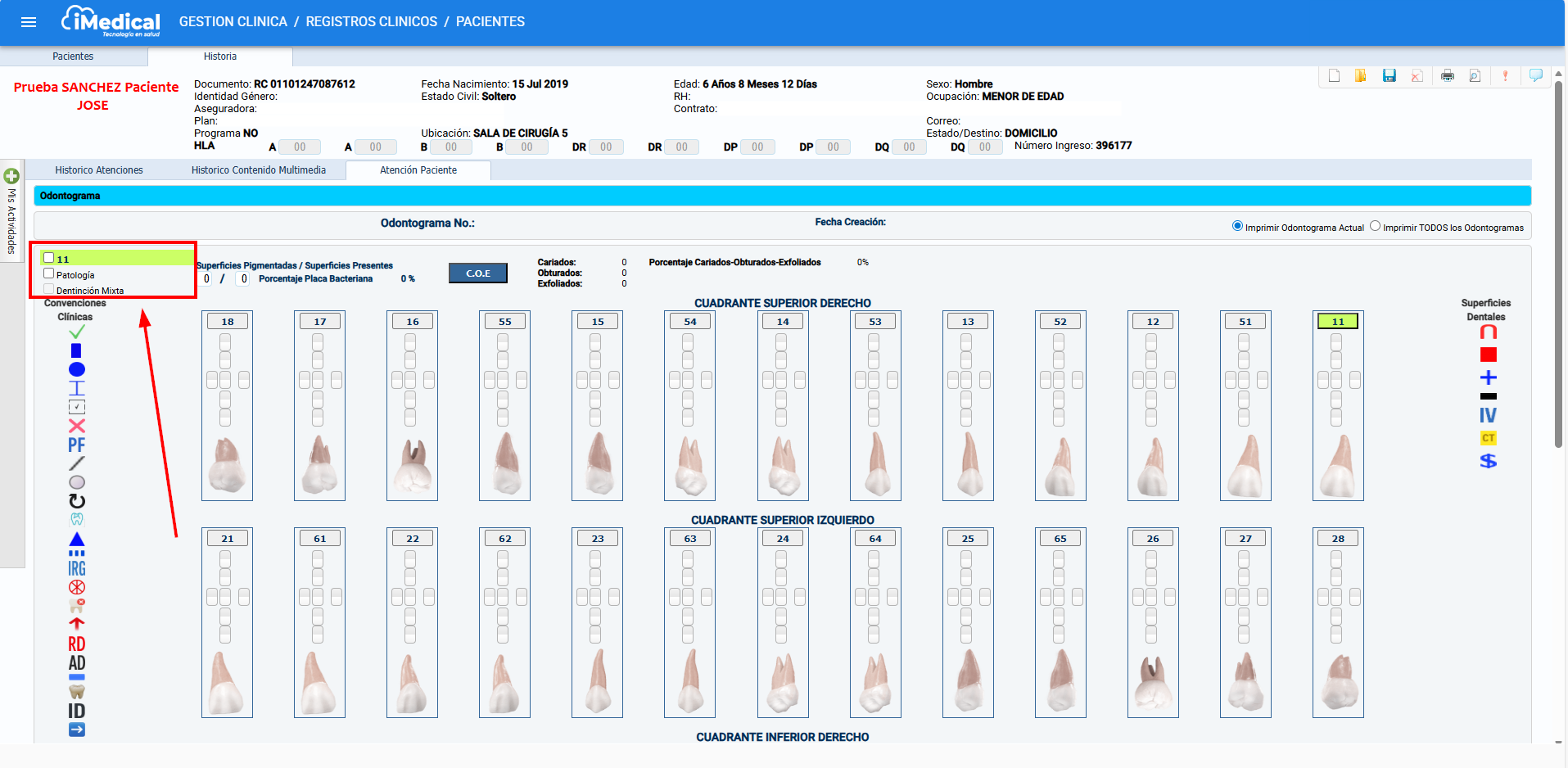Open the Pacientes tab
This screenshot has height=768, width=1568.
[x=73, y=56]
